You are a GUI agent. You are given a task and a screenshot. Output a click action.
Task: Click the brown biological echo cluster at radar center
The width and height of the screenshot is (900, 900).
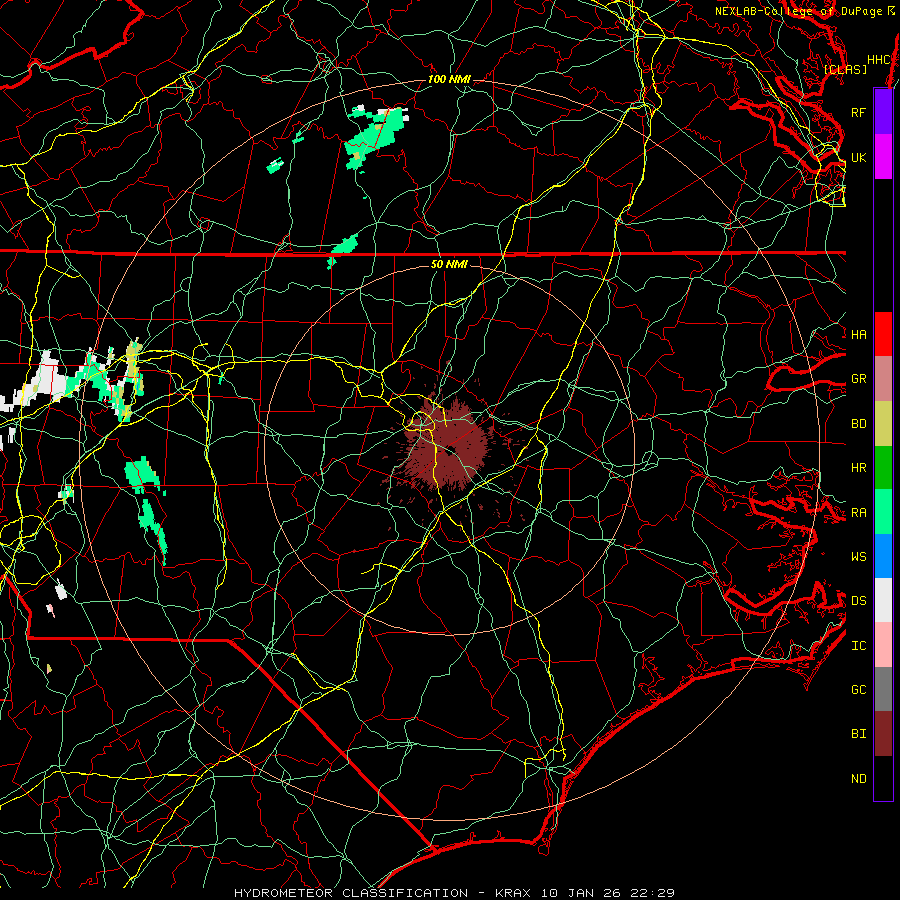[448, 445]
